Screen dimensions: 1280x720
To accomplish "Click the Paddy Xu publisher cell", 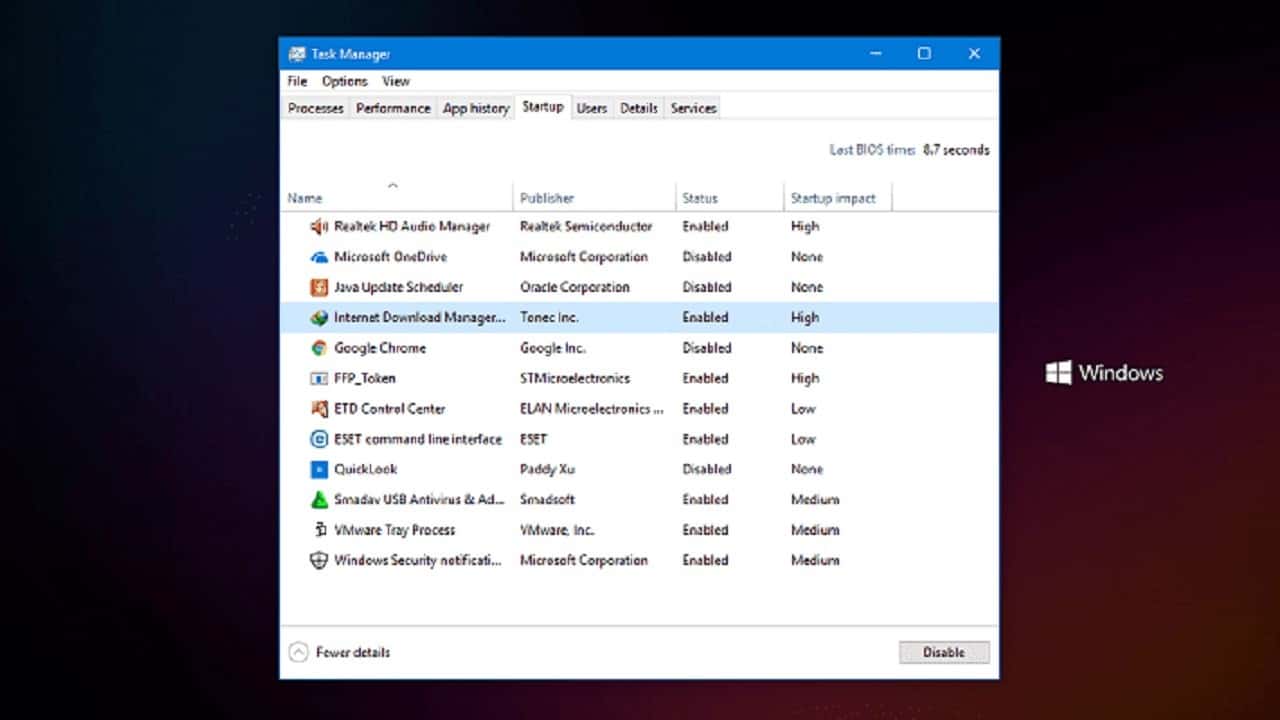I will pos(547,469).
